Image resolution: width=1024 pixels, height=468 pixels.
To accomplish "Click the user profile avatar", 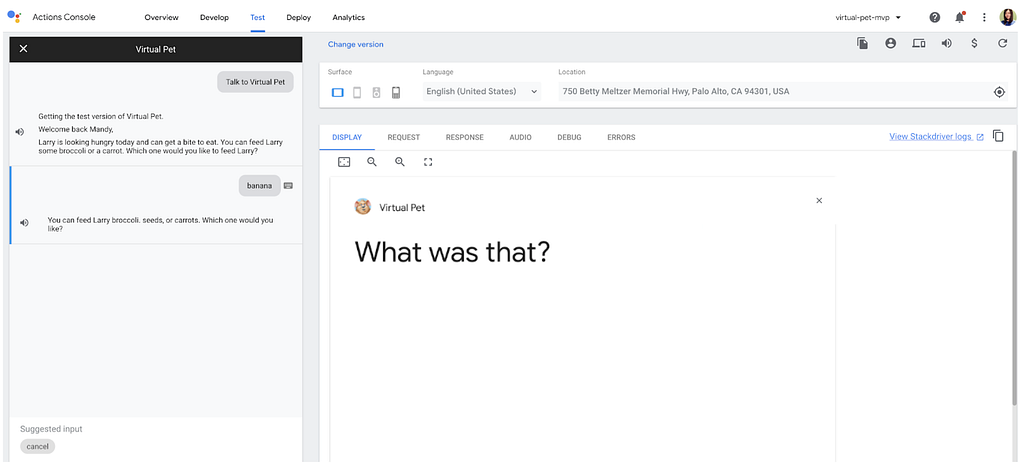I will (1008, 18).
